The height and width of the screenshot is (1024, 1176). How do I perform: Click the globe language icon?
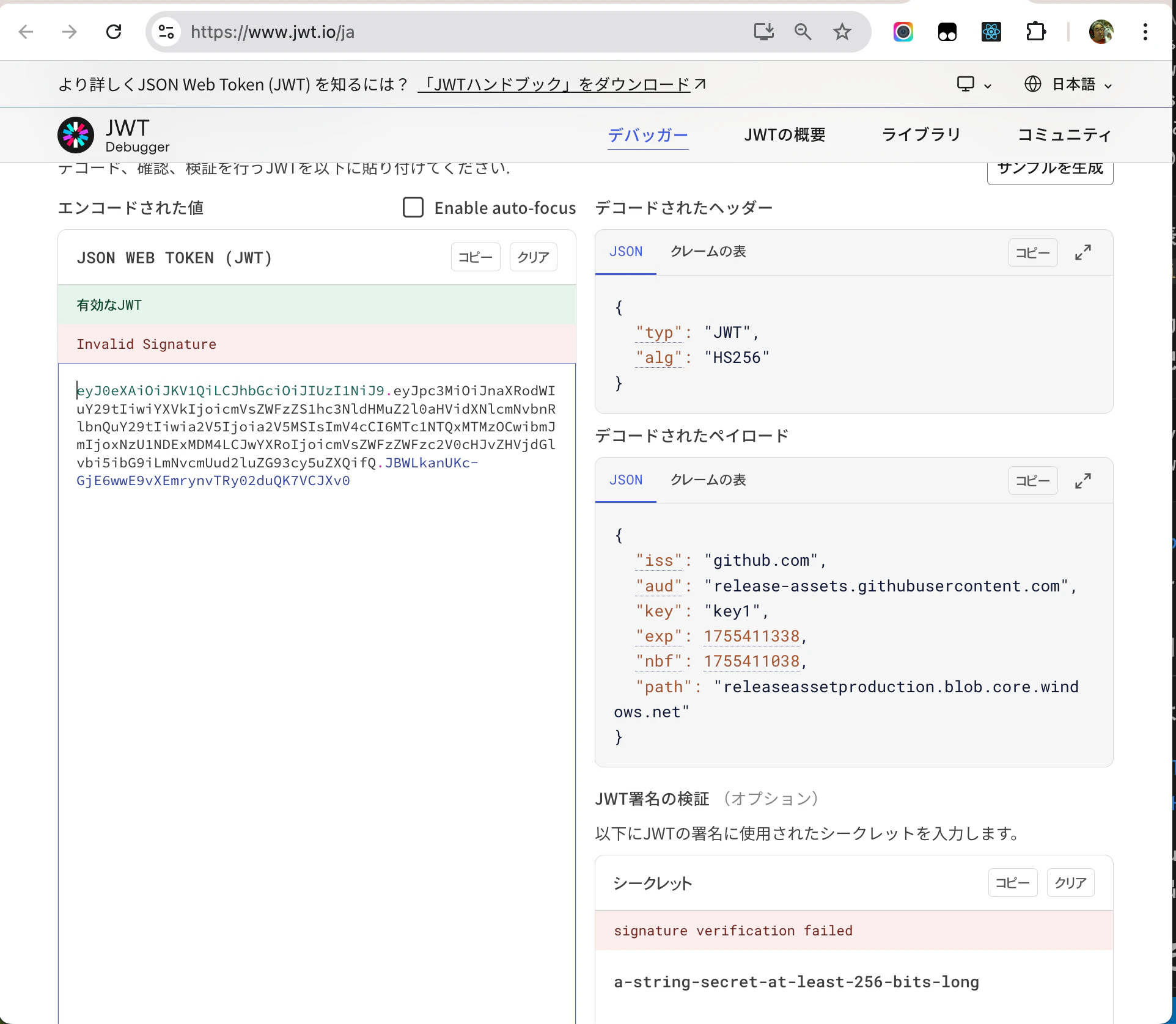[x=1033, y=84]
